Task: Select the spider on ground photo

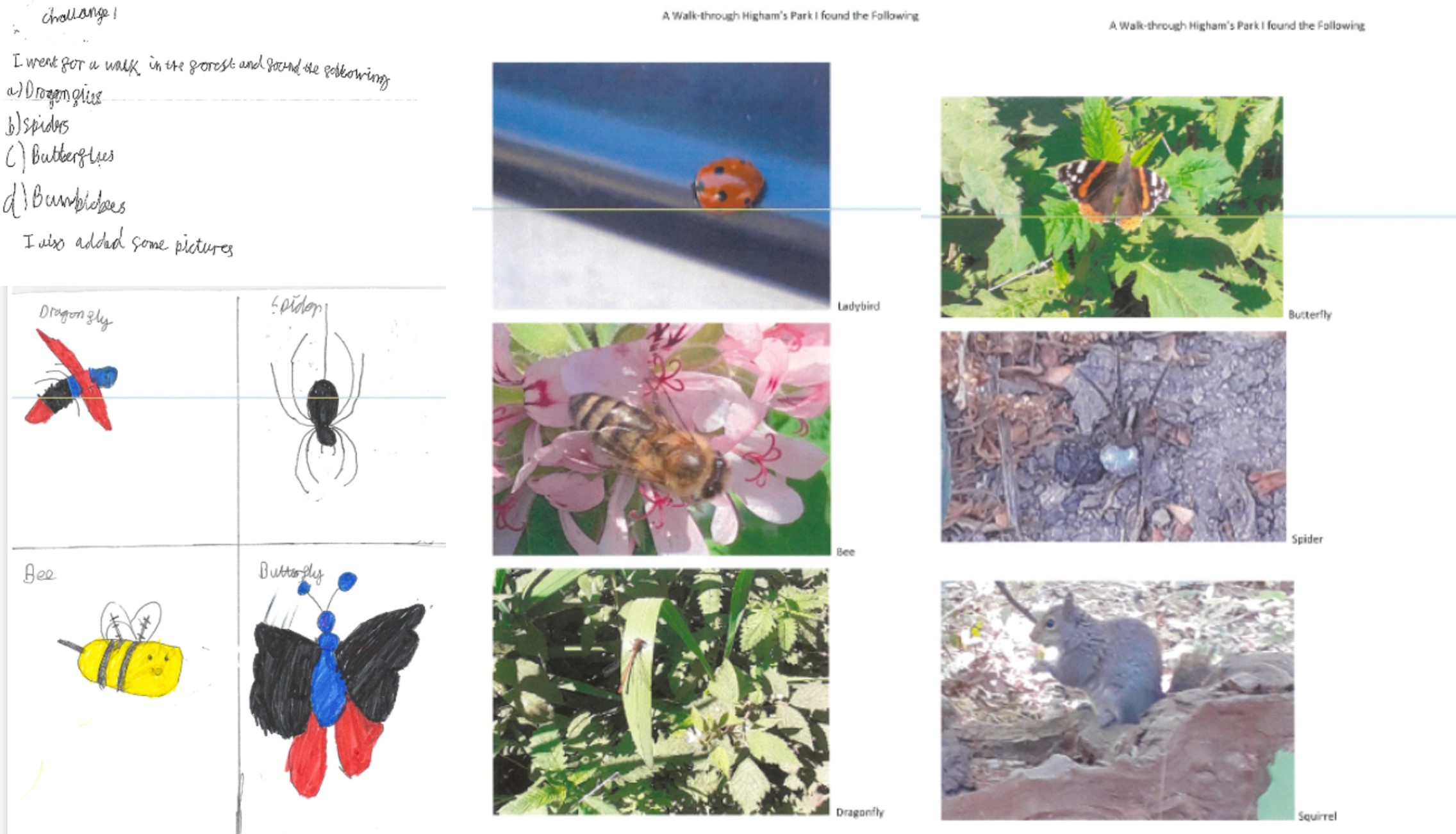Action: pos(1113,437)
